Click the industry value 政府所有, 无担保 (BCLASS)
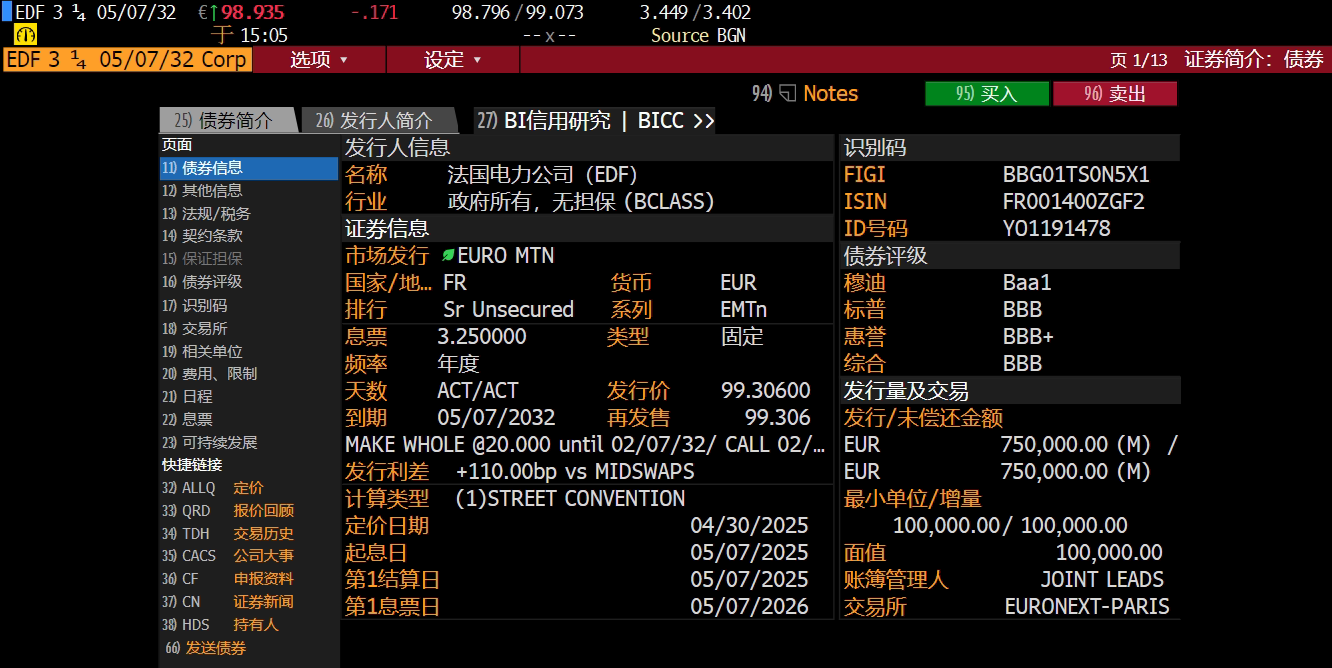1332x668 pixels. click(x=581, y=202)
